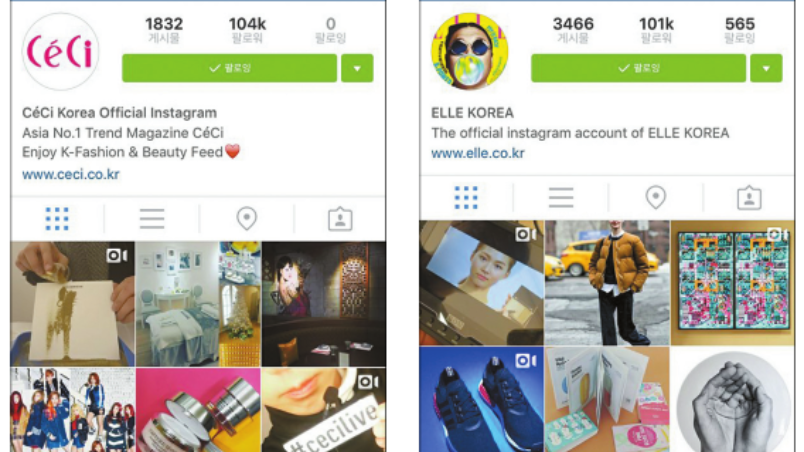The image size is (804, 452).
Task: Toggle following status for ELLE KOREA
Action: 638,68
